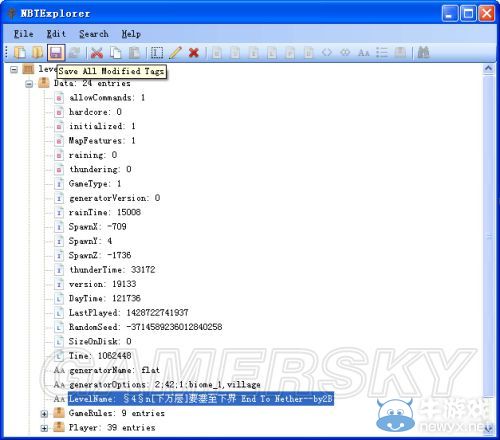Click the red Delete tag icon
Viewport: 500px width, 440px height.
point(194,53)
